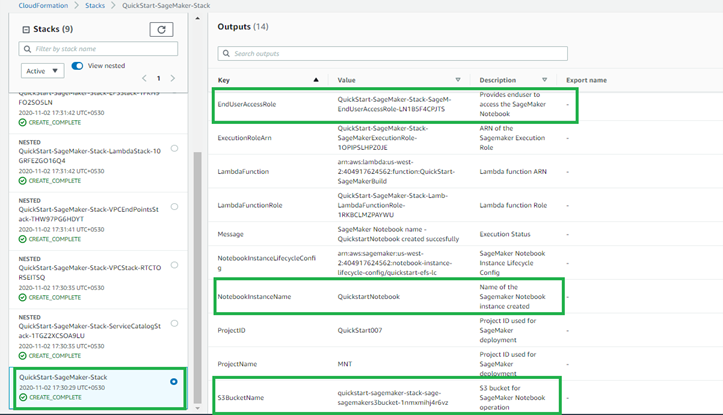Select EndUserAccessRole key cell
Screen dimensions: 723x415
[x=247, y=104]
